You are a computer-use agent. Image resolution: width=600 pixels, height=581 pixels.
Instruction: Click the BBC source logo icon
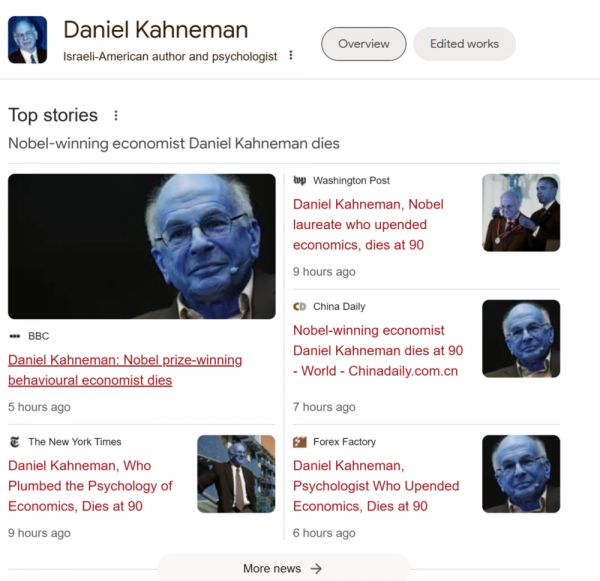point(15,336)
